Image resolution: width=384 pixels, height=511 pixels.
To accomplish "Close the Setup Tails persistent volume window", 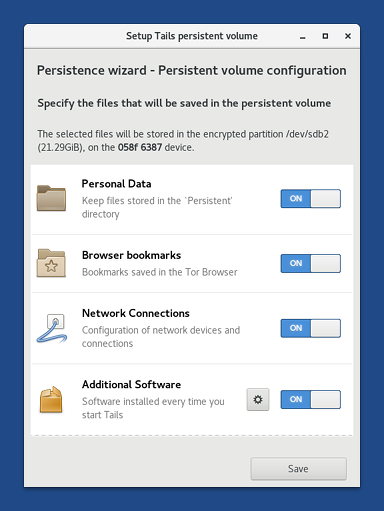I will (348, 36).
